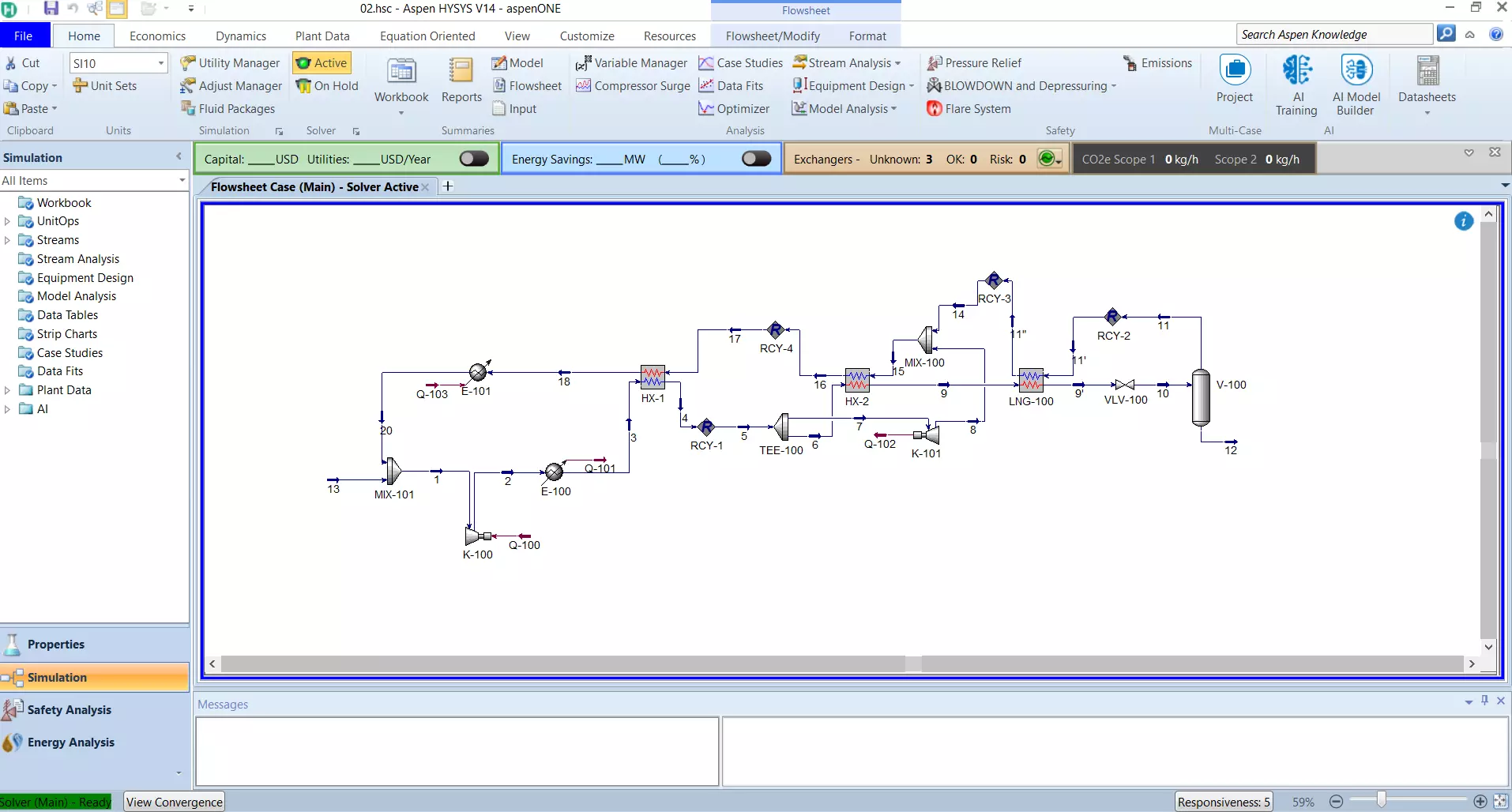The height and width of the screenshot is (812, 1512).
Task: Open the Energy Analysis environment
Action: tap(95, 742)
